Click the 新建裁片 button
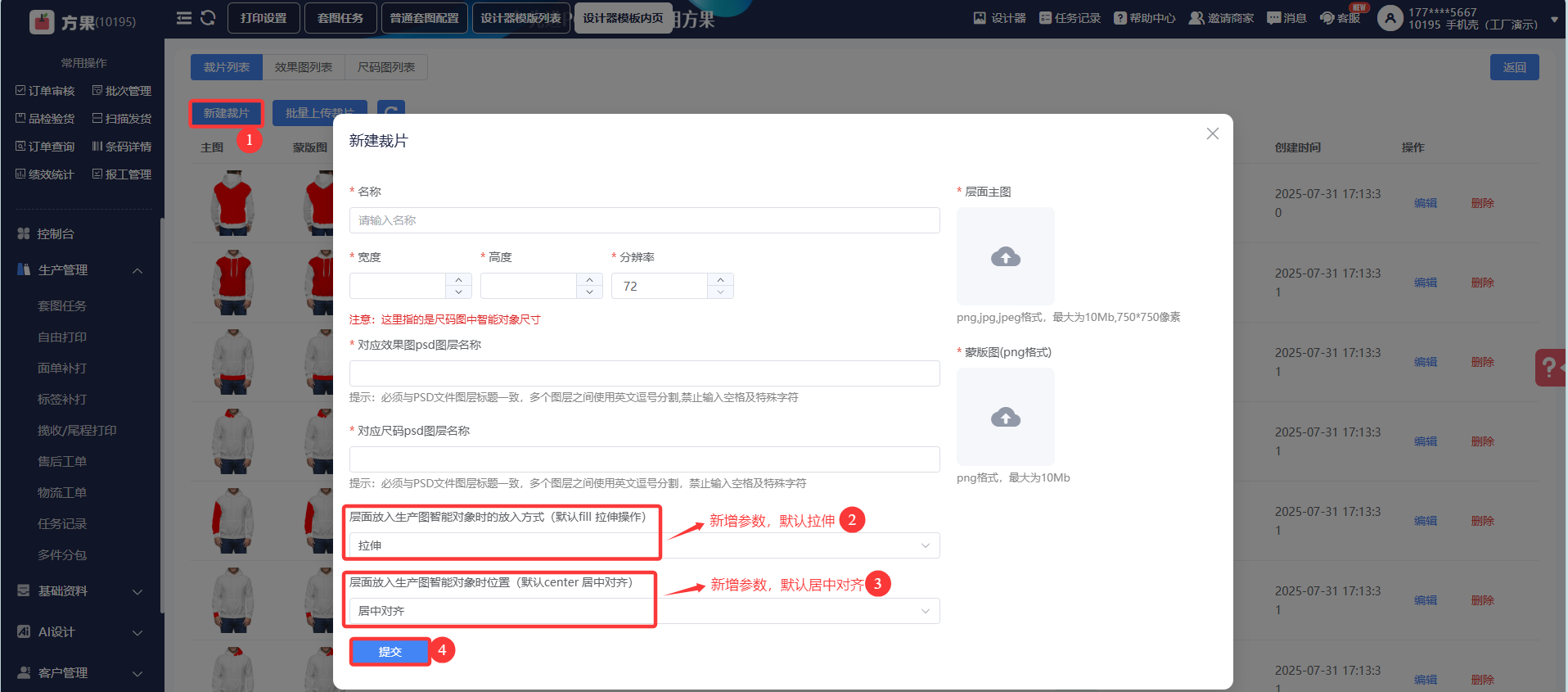Screen dimensions: 1568x692 pyautogui.click(x=227, y=113)
